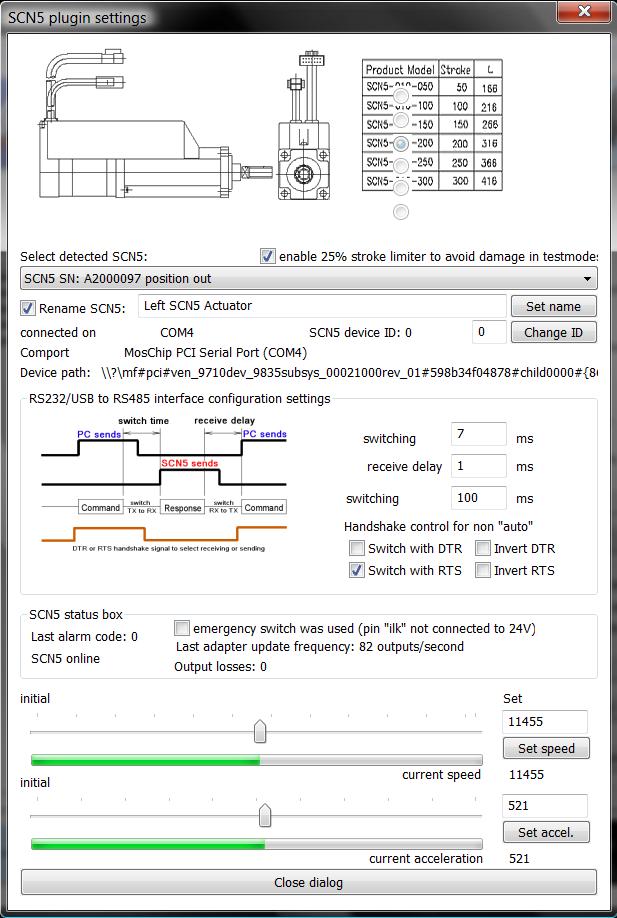This screenshot has height=918, width=617.
Task: Select the SCN5-200 stroke model radio button
Action: point(400,143)
